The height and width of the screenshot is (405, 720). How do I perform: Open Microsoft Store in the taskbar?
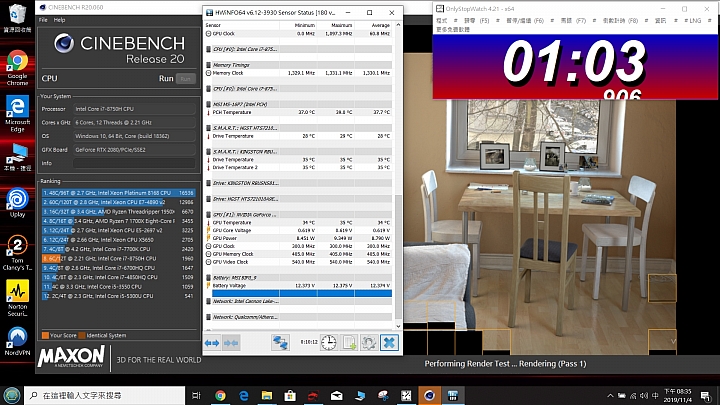point(290,395)
